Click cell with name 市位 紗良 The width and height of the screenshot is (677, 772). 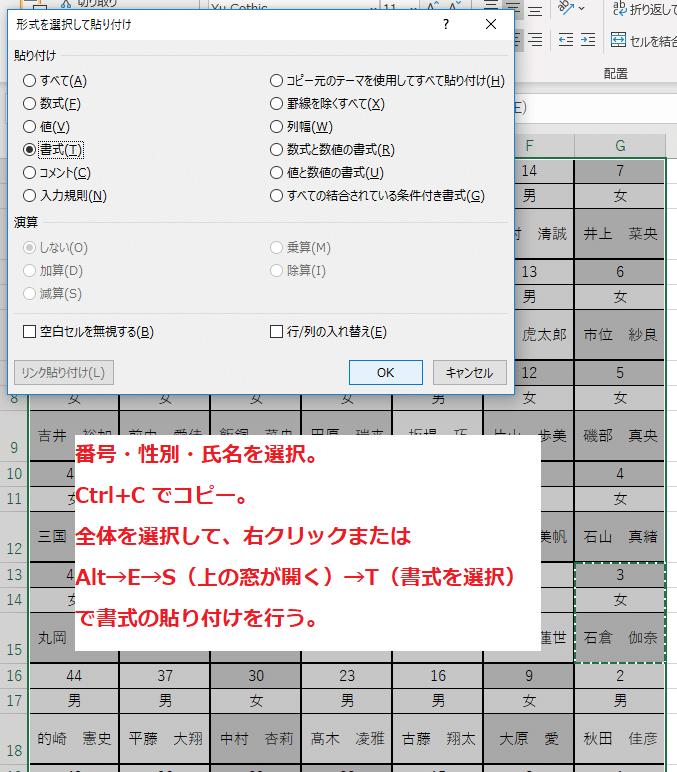tap(620, 335)
